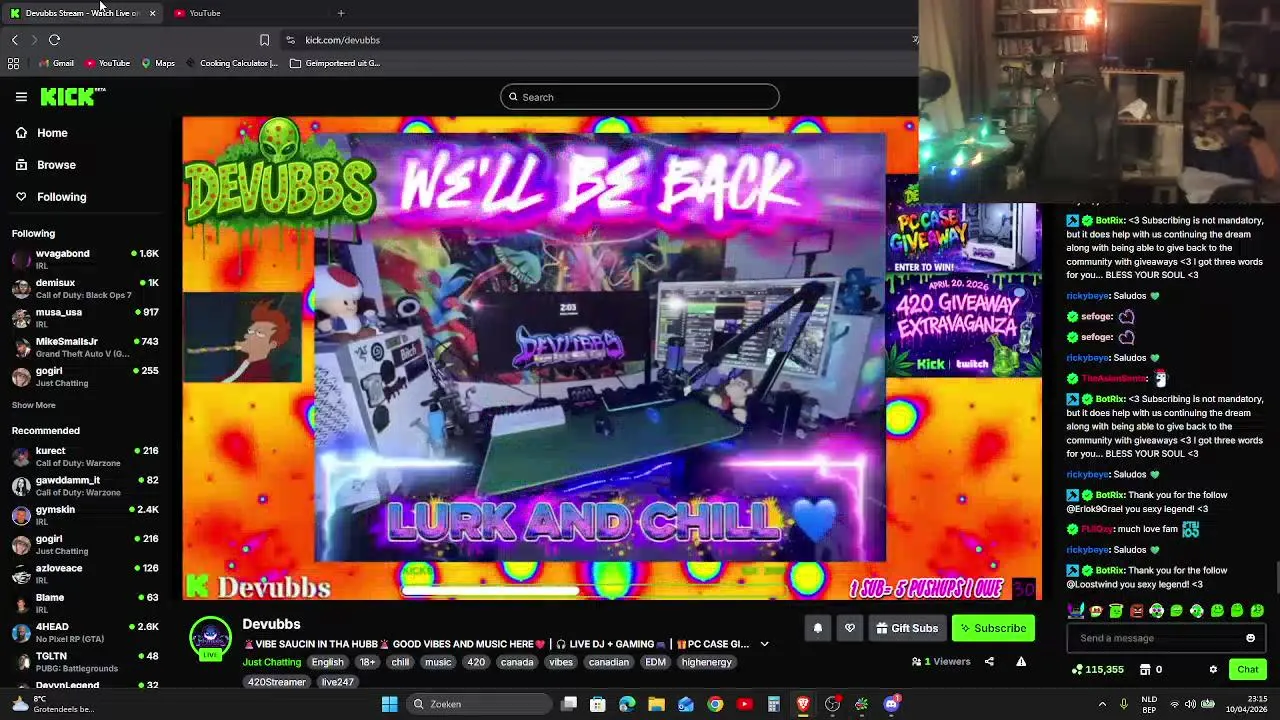The height and width of the screenshot is (720, 1280).
Task: Open Chrome from the taskbar
Action: click(x=715, y=704)
